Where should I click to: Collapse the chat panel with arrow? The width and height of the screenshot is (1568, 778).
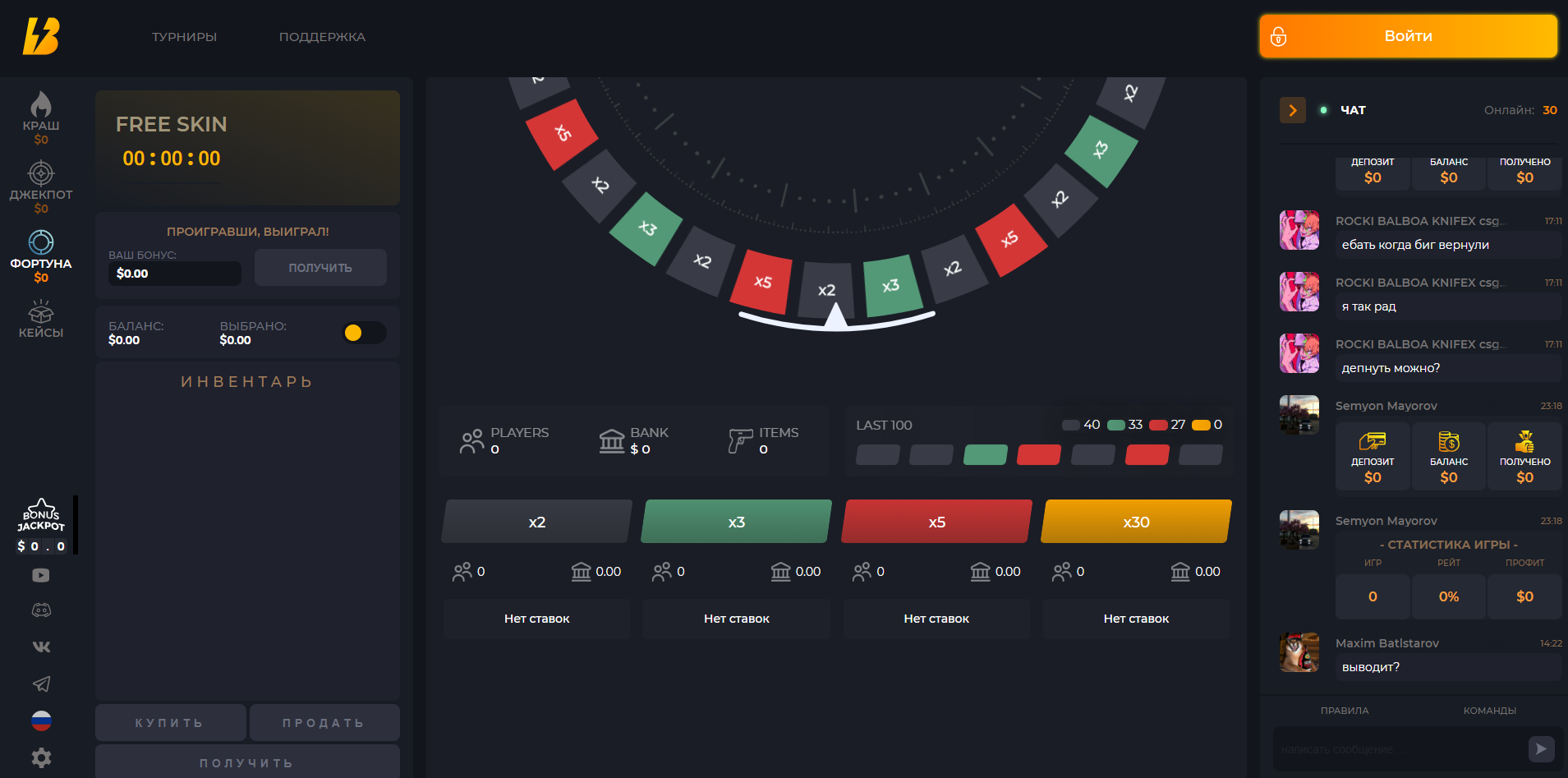point(1292,110)
